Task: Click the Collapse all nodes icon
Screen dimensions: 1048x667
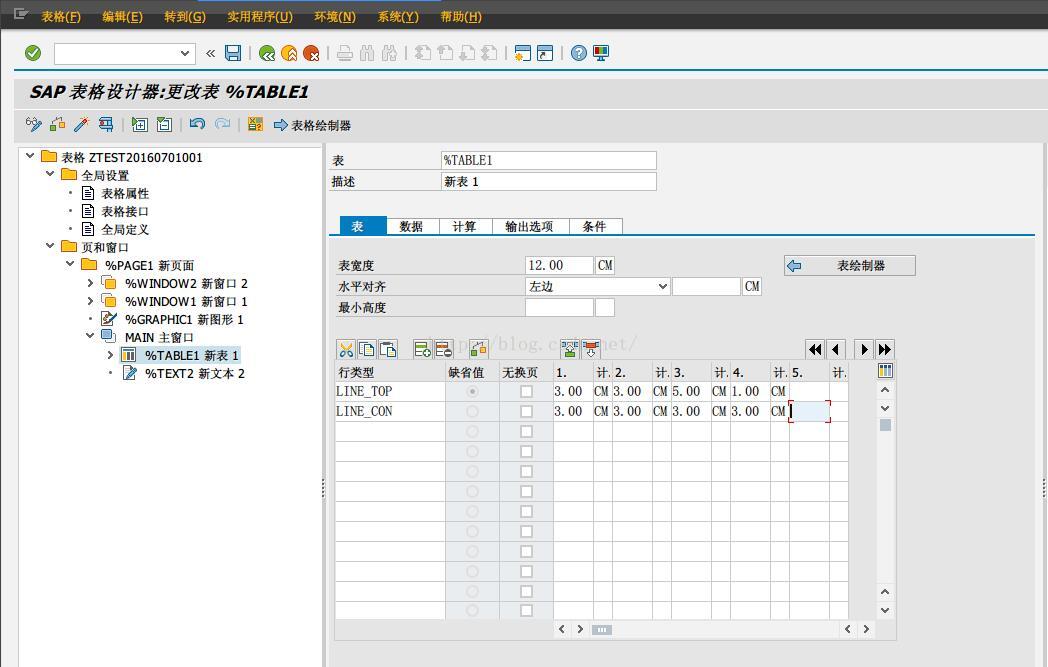Action: pyautogui.click(x=164, y=124)
